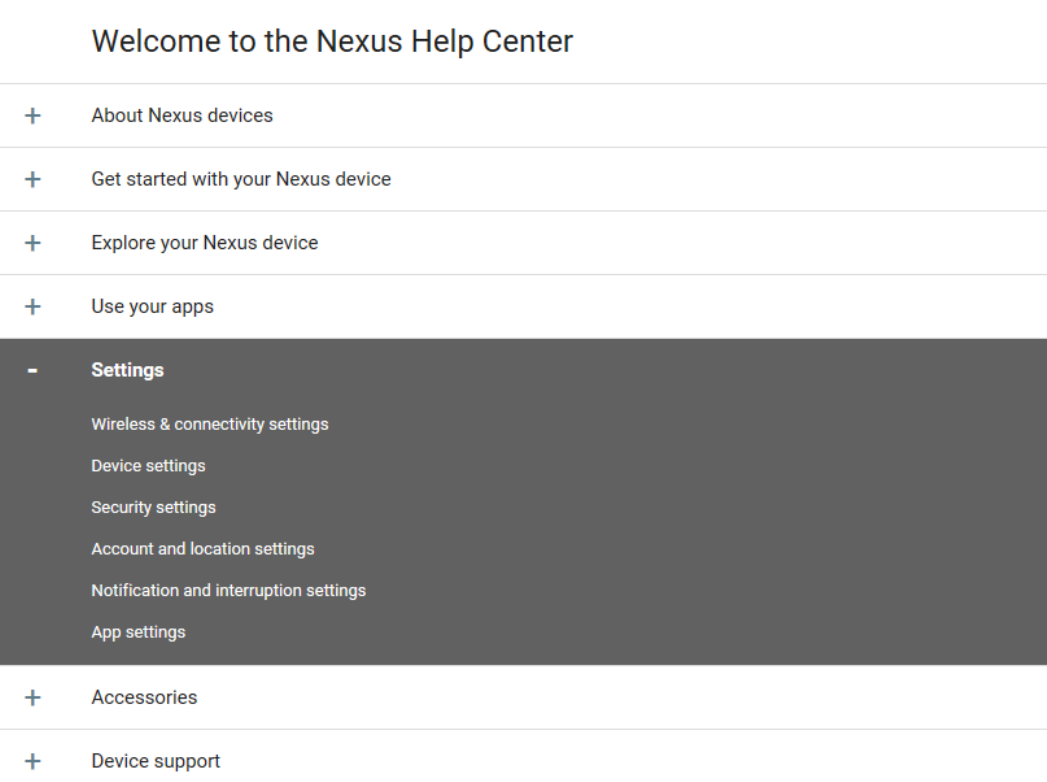The image size is (1047, 782).
Task: Expand Get started with your Nexus device plus icon
Action: point(33,179)
